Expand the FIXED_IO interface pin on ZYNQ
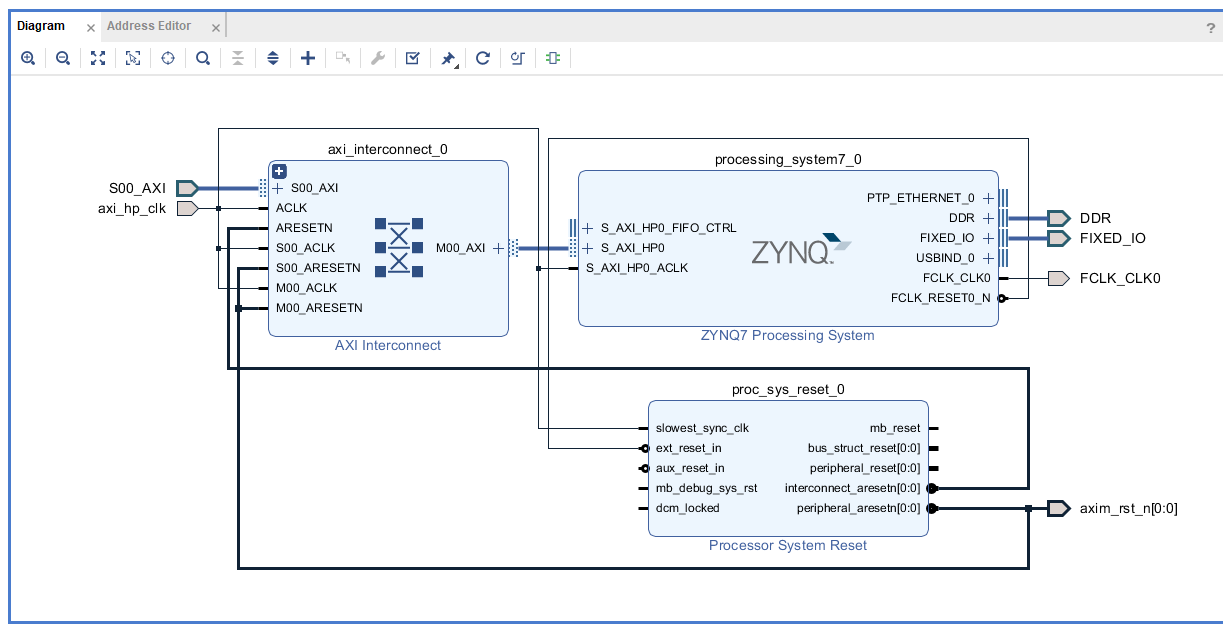The width and height of the screenshot is (1223, 630). [988, 238]
